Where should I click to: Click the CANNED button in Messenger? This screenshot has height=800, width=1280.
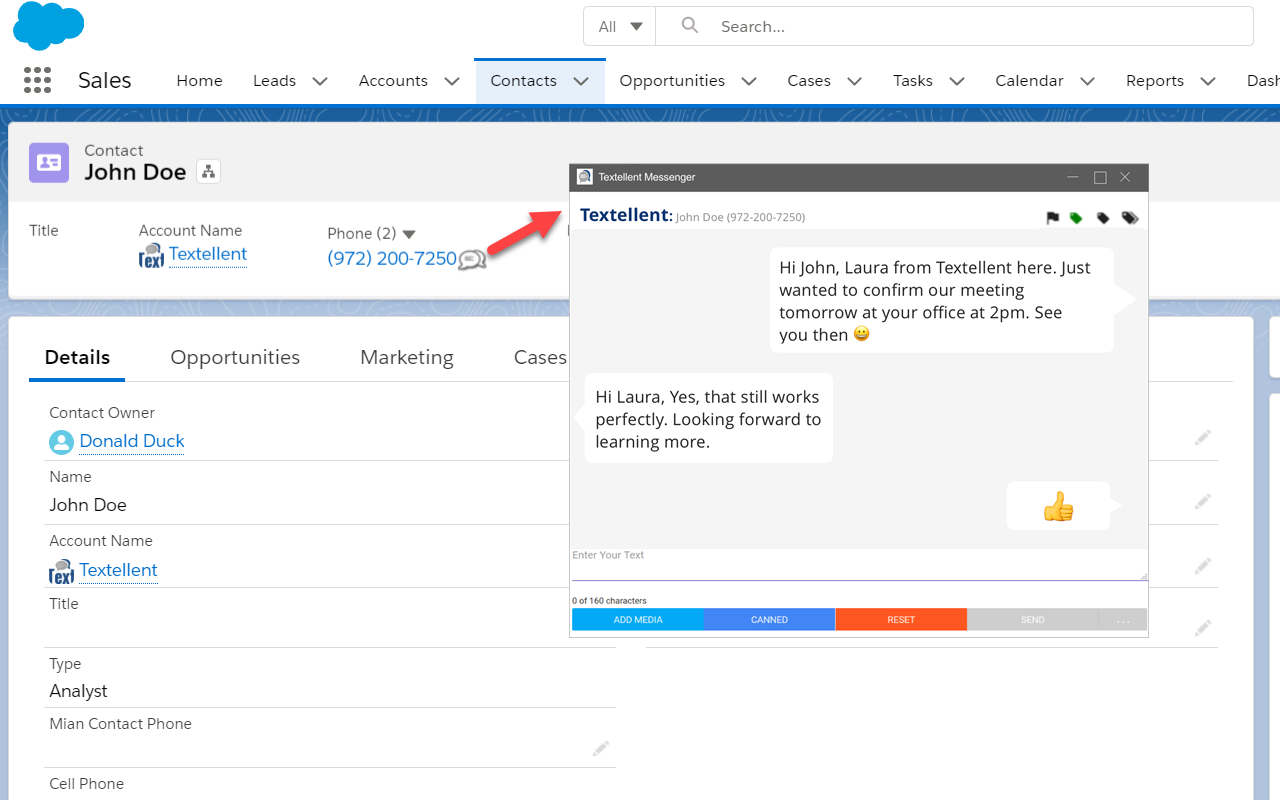click(769, 620)
